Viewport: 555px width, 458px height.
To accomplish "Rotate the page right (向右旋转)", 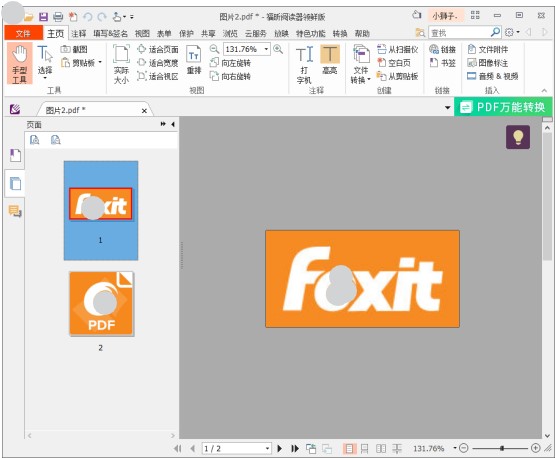I will pyautogui.click(x=230, y=76).
